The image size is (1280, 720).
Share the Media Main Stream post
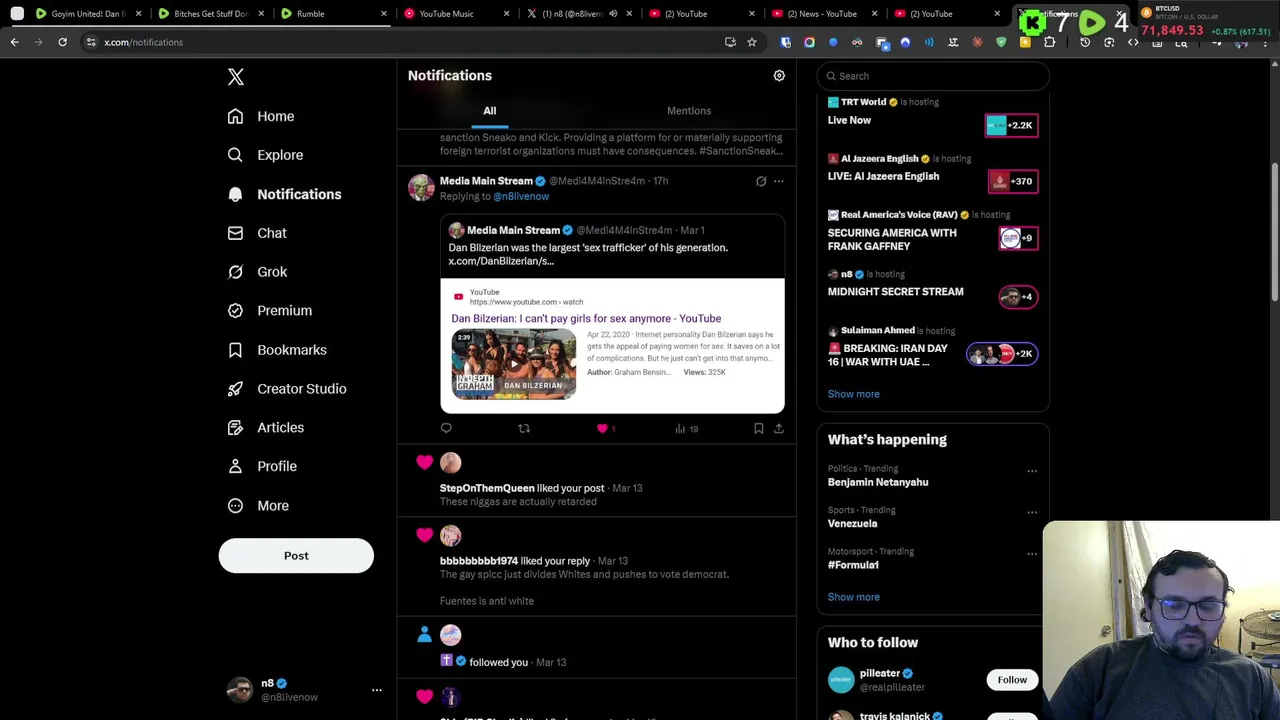[779, 429]
